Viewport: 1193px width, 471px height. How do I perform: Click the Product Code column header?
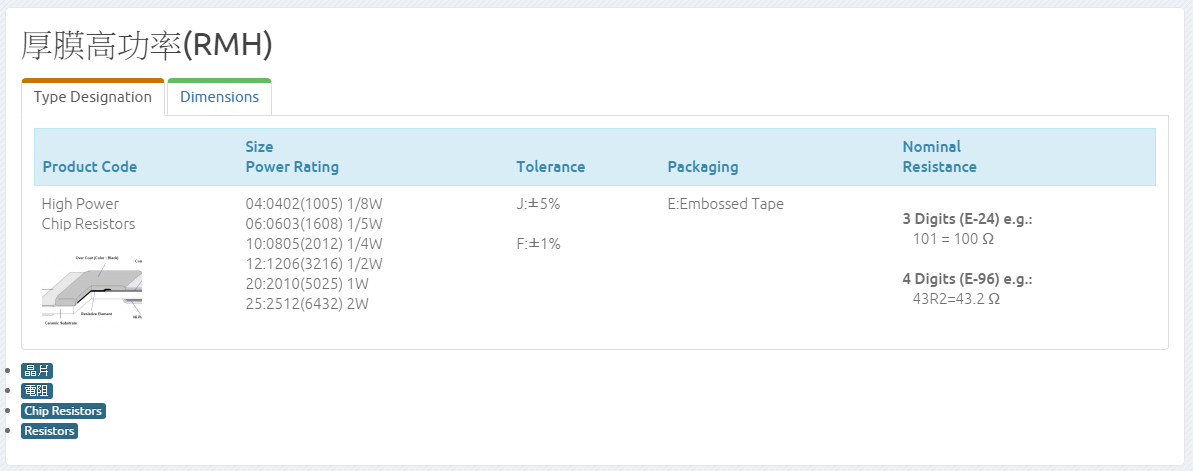pyautogui.click(x=90, y=167)
